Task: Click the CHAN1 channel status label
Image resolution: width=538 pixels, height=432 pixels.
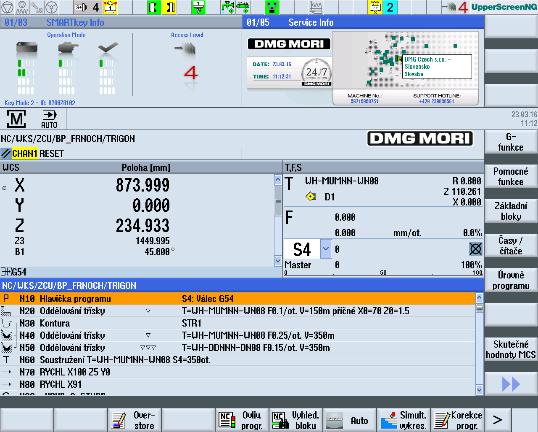Action: 24,153
